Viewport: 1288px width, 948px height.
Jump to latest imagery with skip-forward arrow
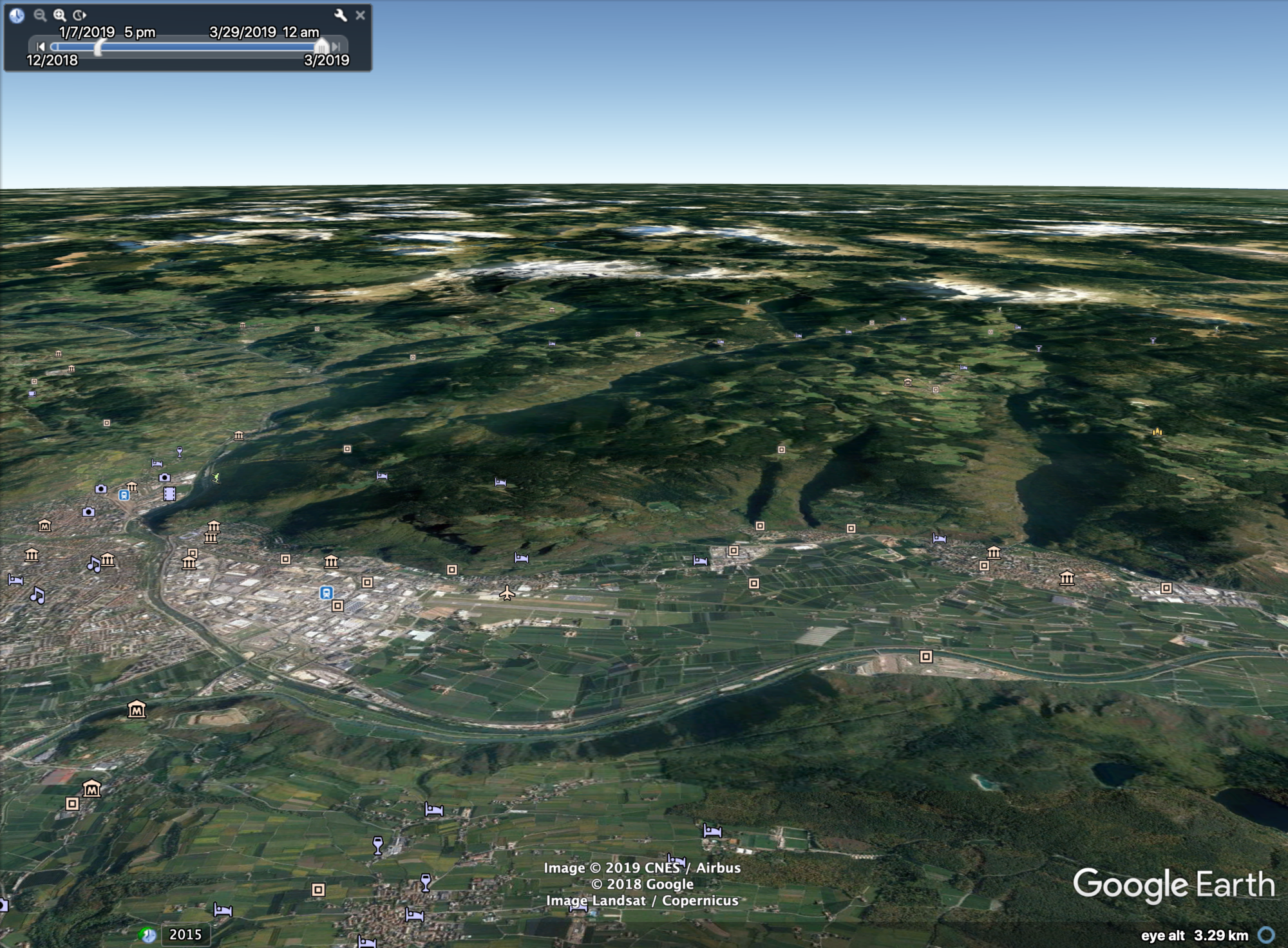click(336, 46)
